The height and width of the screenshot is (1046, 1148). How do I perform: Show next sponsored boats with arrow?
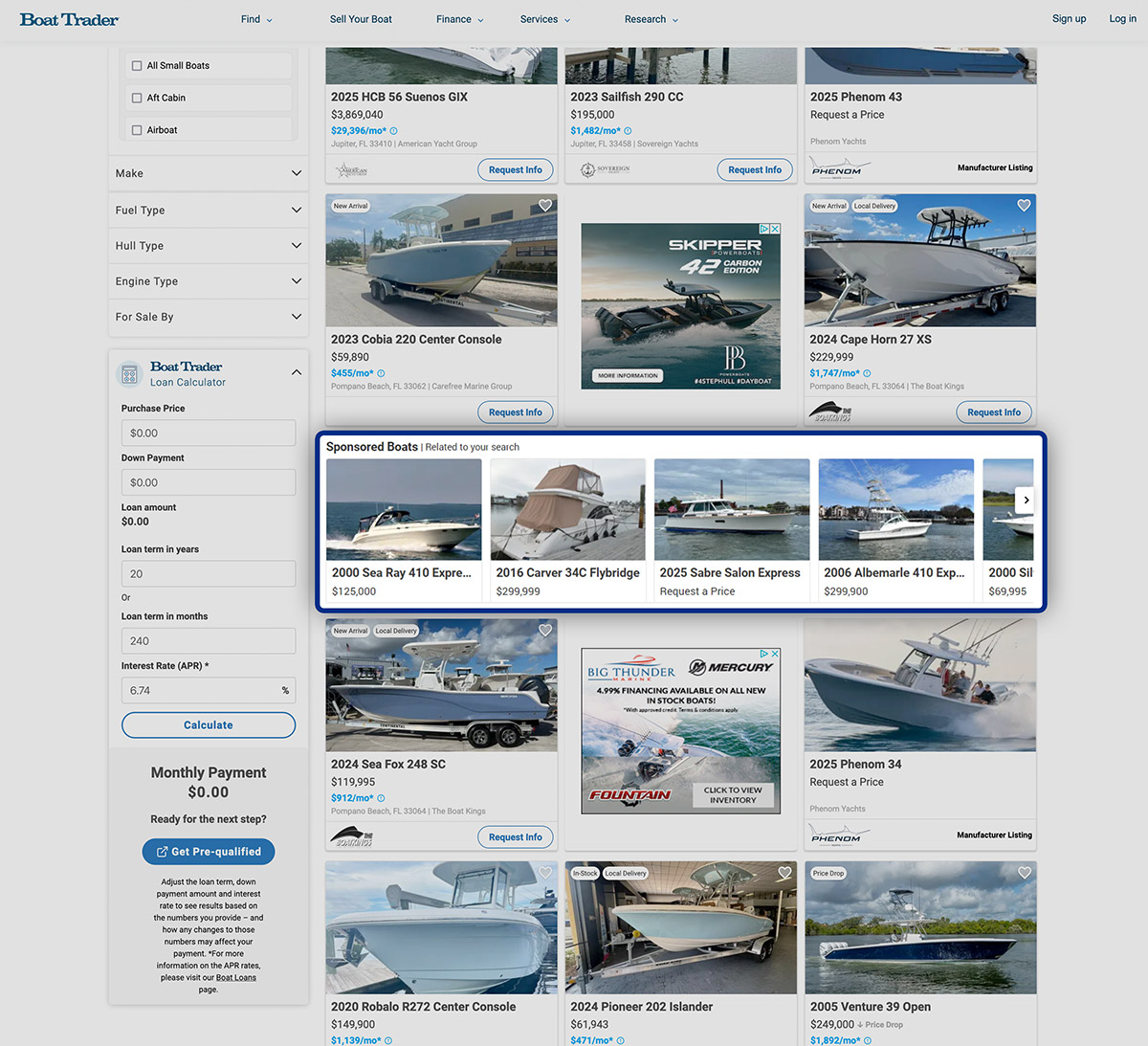[x=1026, y=500]
